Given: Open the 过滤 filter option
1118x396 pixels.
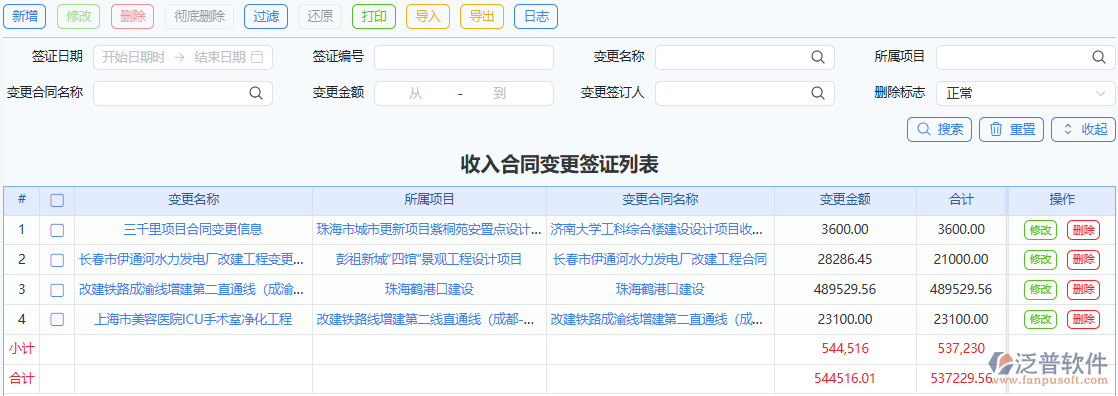Looking at the screenshot, I should (266, 16).
